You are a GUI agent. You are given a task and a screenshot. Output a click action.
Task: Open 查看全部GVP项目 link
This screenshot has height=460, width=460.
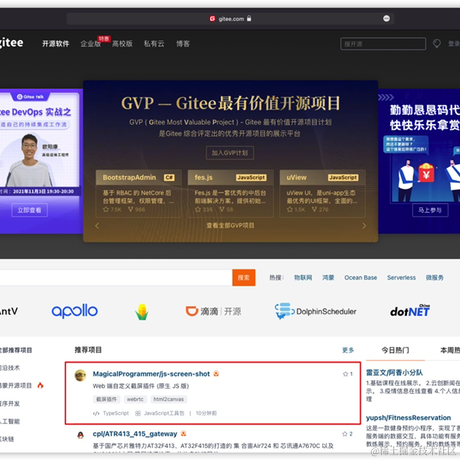(x=230, y=226)
